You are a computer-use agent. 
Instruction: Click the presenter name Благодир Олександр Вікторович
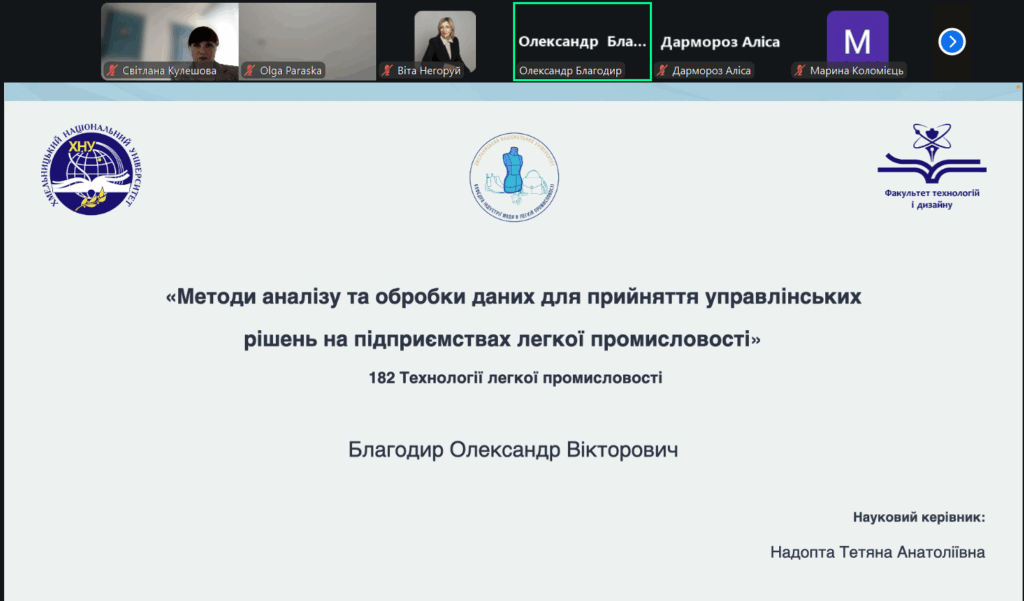tap(513, 450)
